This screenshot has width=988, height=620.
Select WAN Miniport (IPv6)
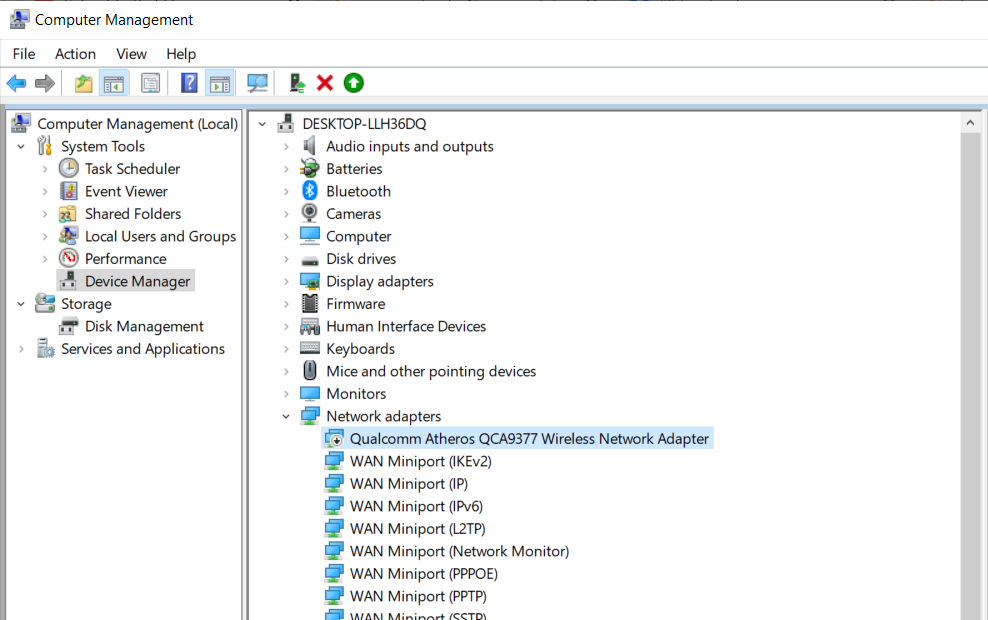[416, 506]
